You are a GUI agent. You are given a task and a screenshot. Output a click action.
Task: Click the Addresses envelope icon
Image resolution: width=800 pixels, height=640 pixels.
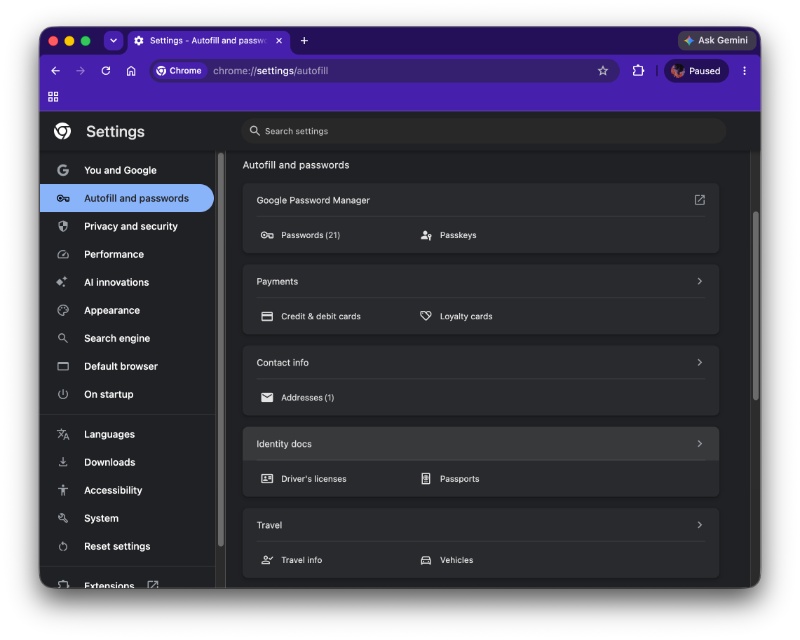tap(267, 398)
